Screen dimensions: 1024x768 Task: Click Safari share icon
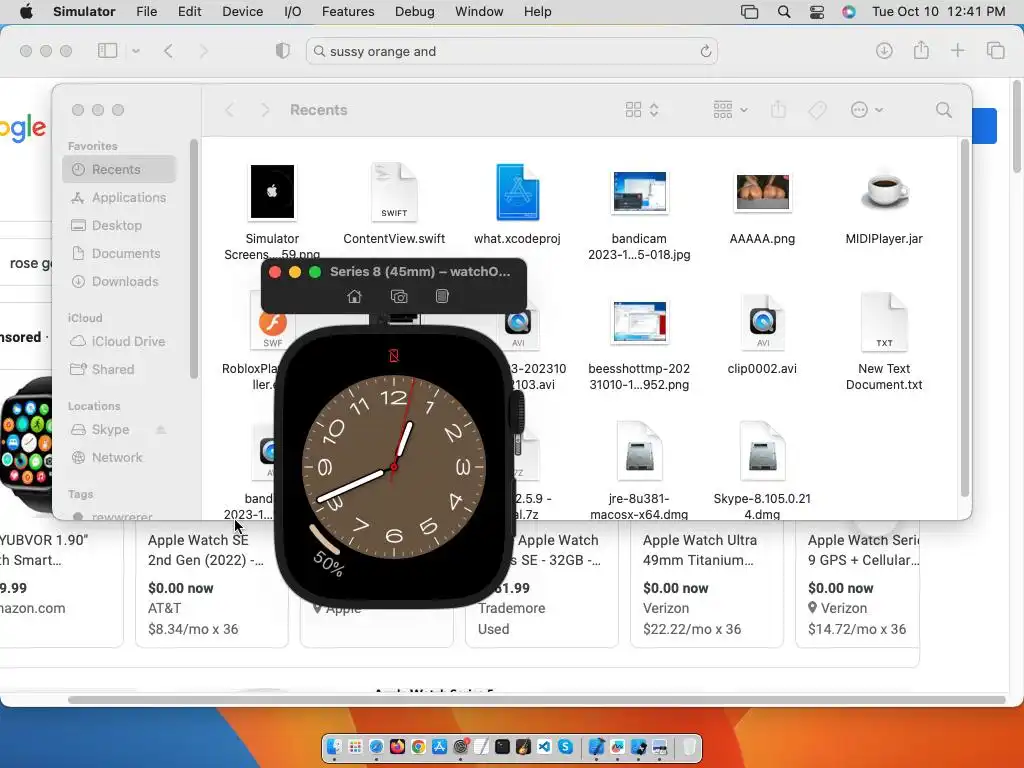[921, 50]
